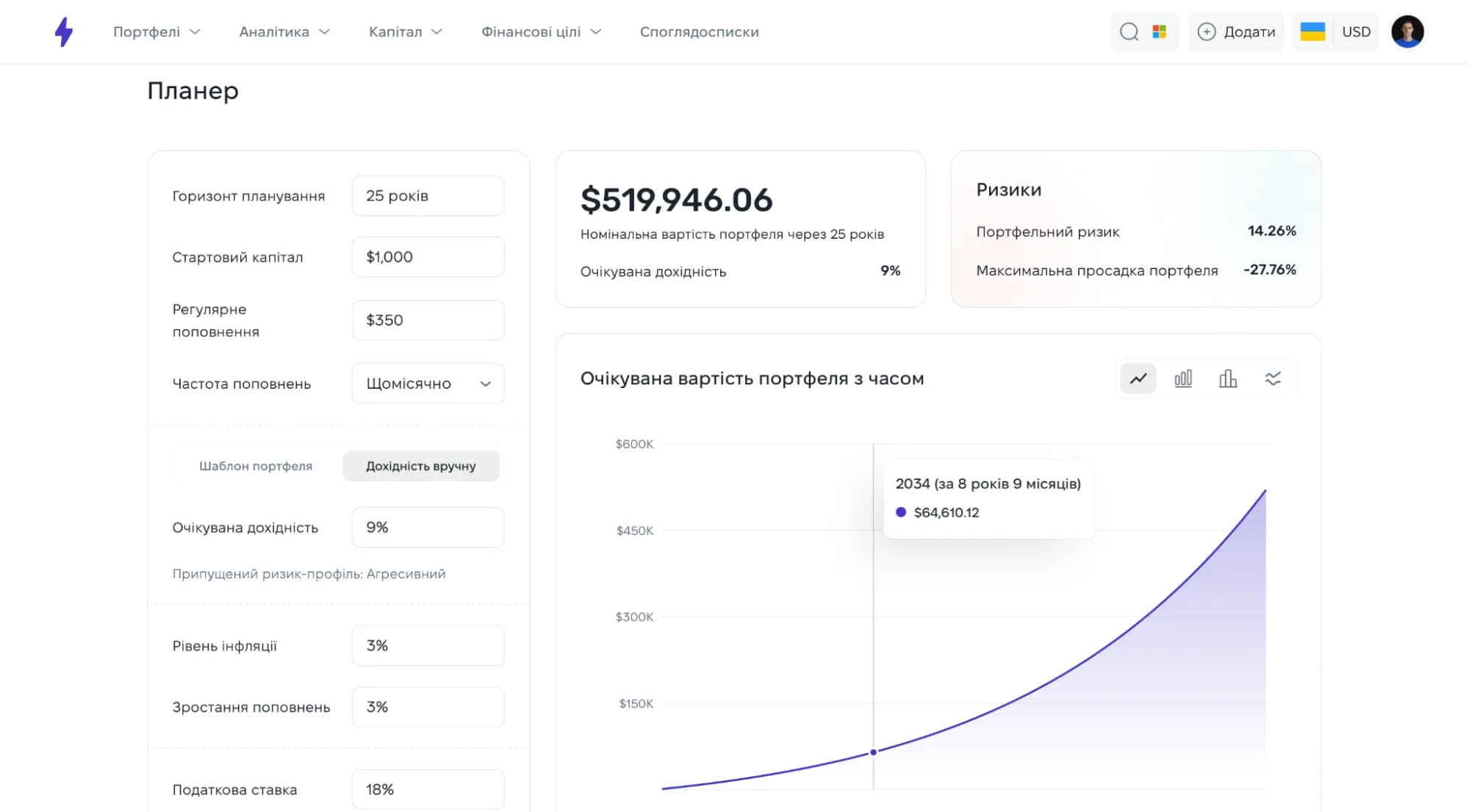The width and height of the screenshot is (1469, 812).
Task: Click the $64,610.12 tooltip value
Action: coord(947,512)
